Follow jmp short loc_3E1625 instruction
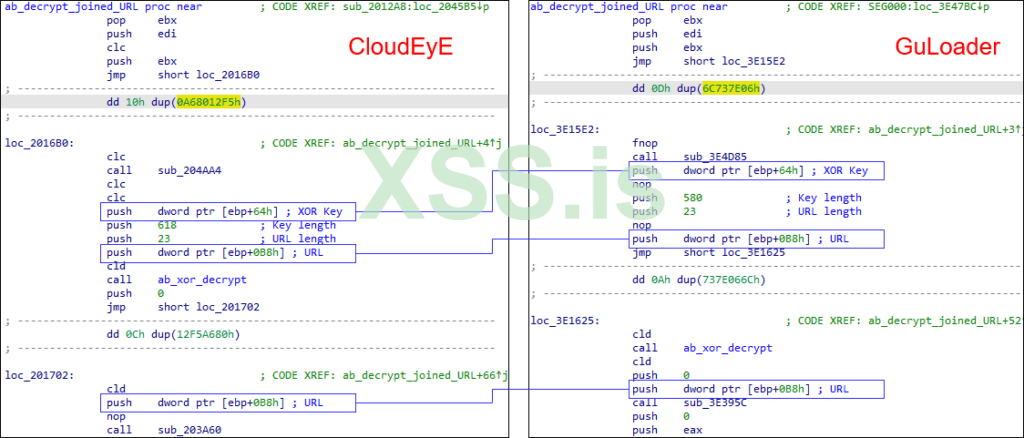Viewport: 1024px width, 438px height. pos(709,253)
